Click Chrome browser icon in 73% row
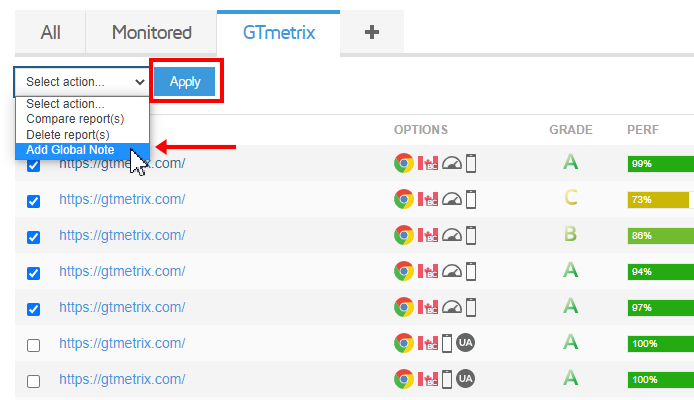 [404, 199]
